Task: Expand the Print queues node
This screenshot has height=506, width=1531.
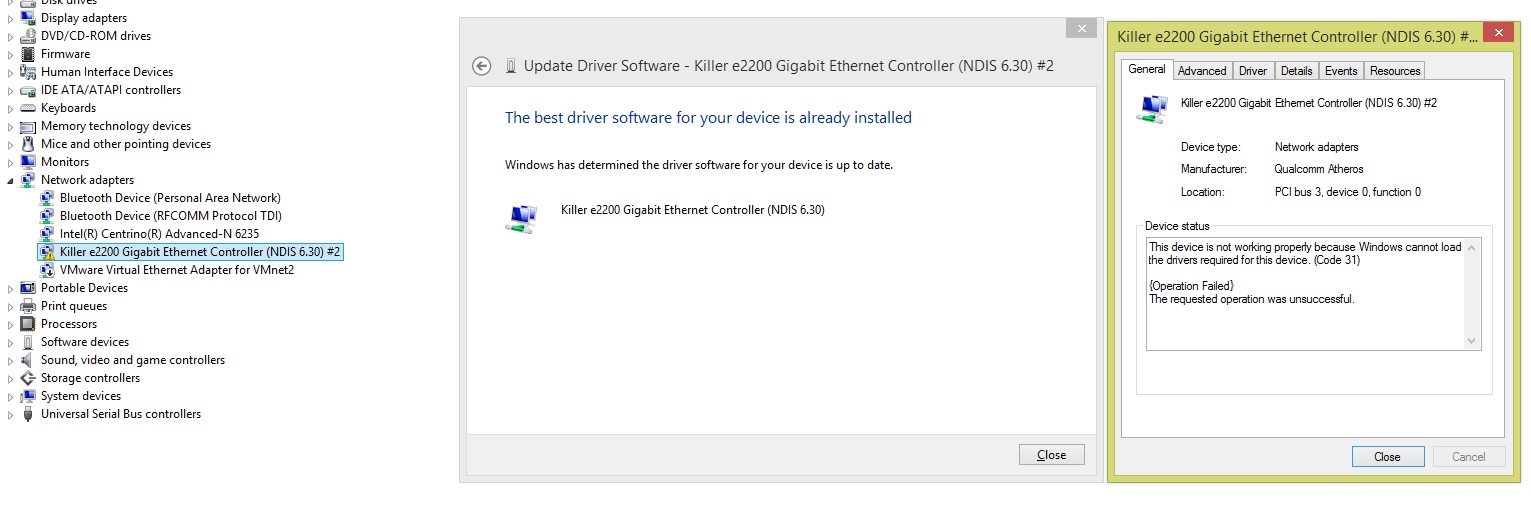Action: pyautogui.click(x=11, y=306)
